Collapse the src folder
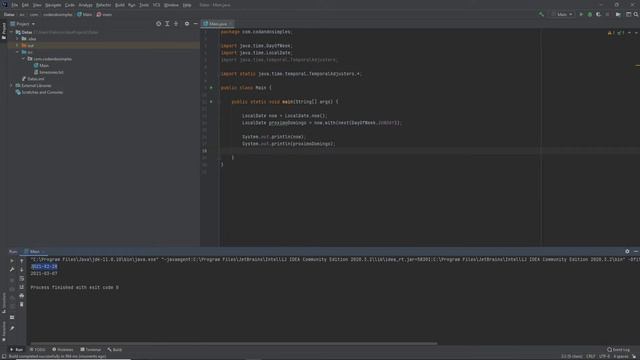 (18, 52)
